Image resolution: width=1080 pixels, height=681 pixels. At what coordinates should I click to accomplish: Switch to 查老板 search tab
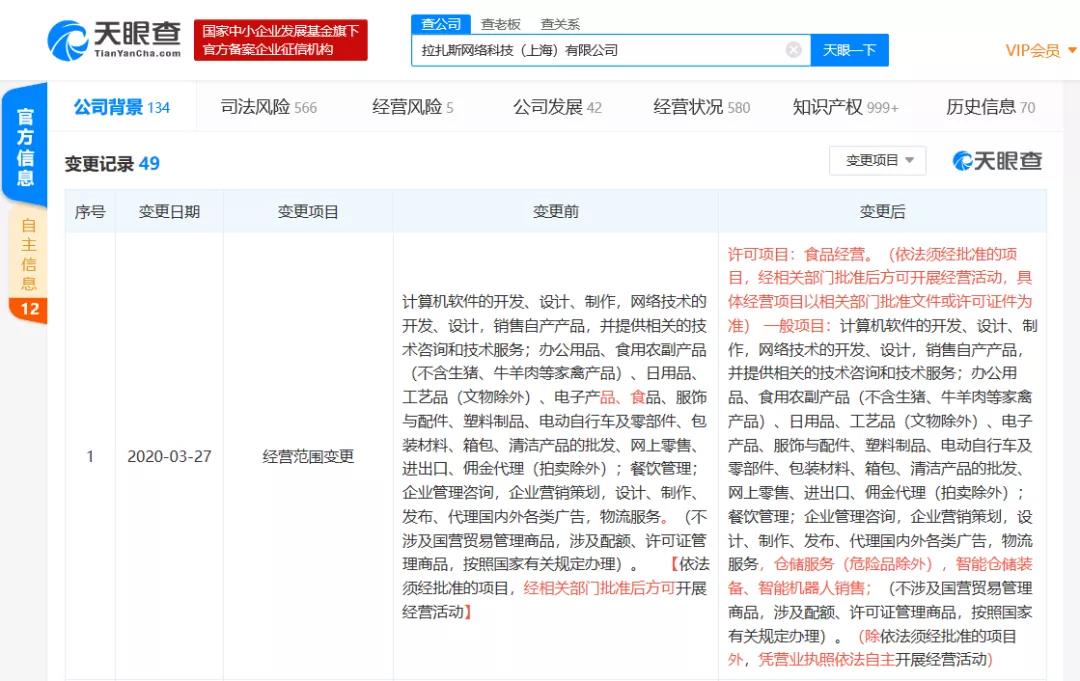point(500,24)
